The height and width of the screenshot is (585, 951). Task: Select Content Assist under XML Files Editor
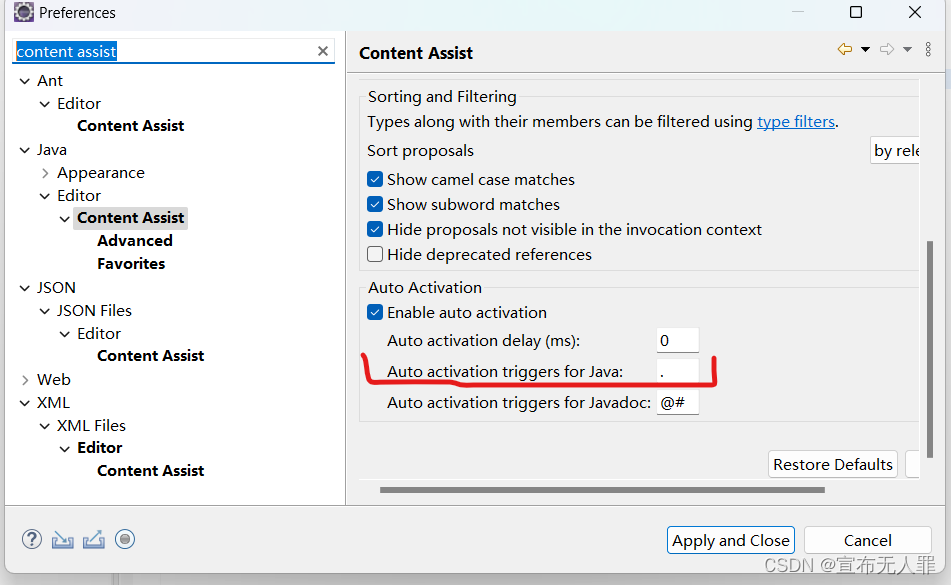point(150,470)
